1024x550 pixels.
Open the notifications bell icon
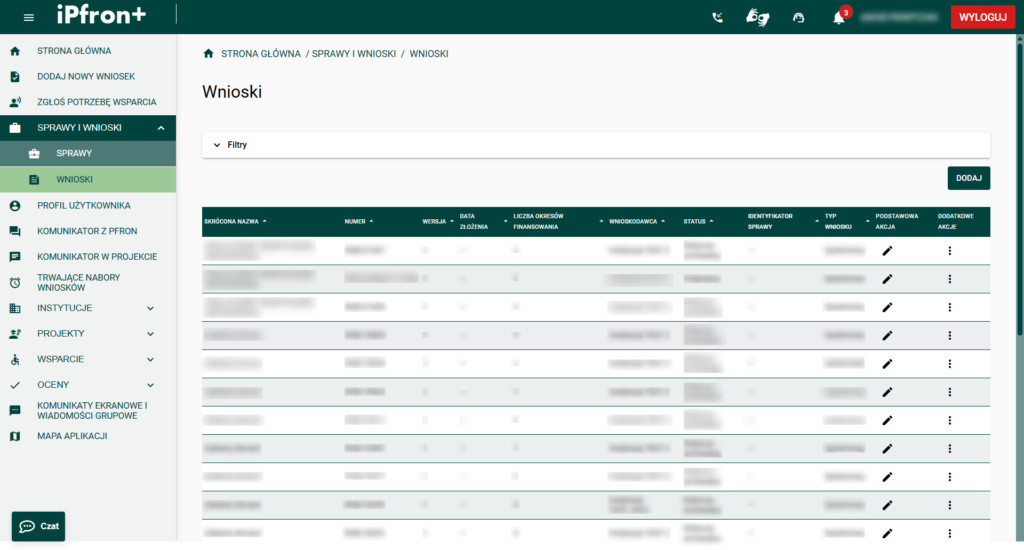(839, 17)
